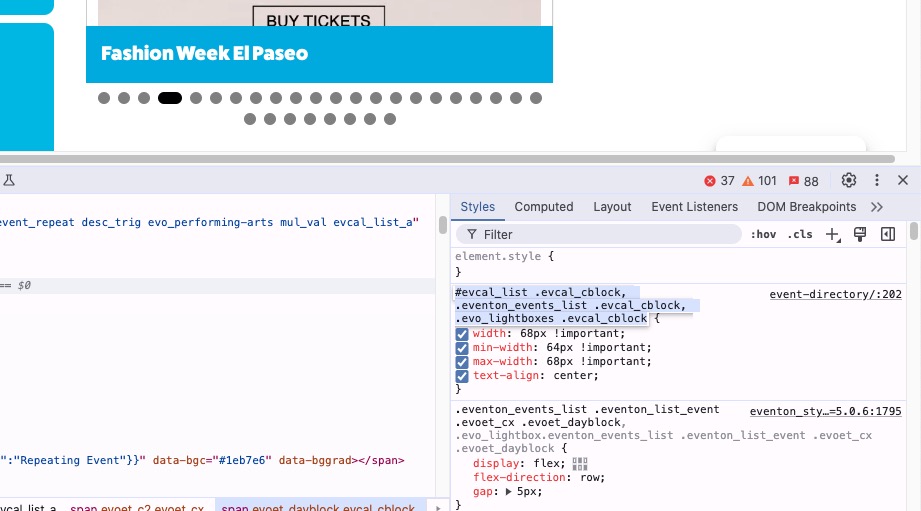Show more sidebar tabs with >> chevron

877,207
